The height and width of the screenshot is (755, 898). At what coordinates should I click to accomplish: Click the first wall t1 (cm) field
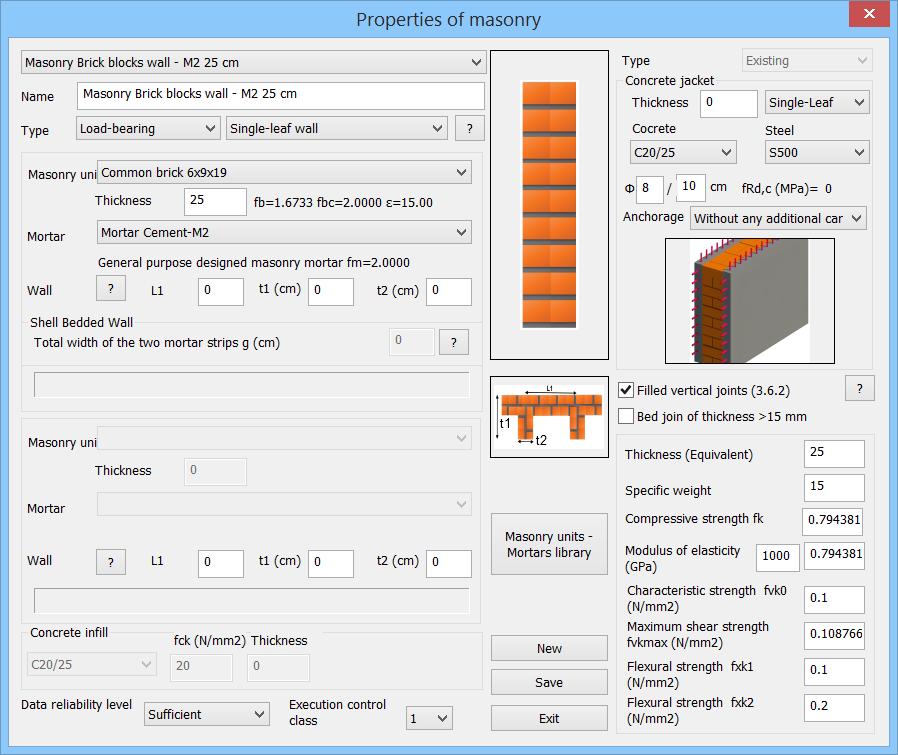click(331, 292)
